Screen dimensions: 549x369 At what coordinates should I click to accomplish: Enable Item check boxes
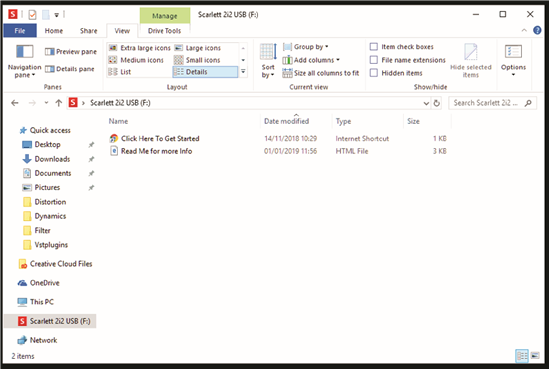[x=374, y=47]
